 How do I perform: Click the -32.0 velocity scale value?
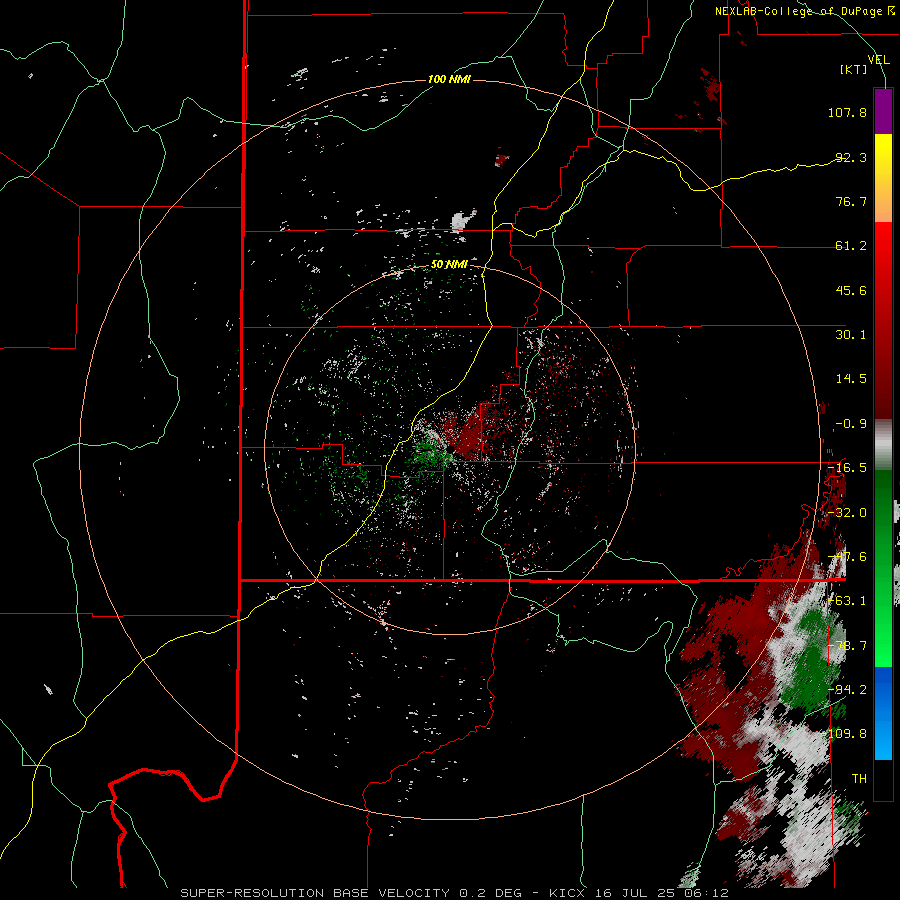tap(847, 513)
